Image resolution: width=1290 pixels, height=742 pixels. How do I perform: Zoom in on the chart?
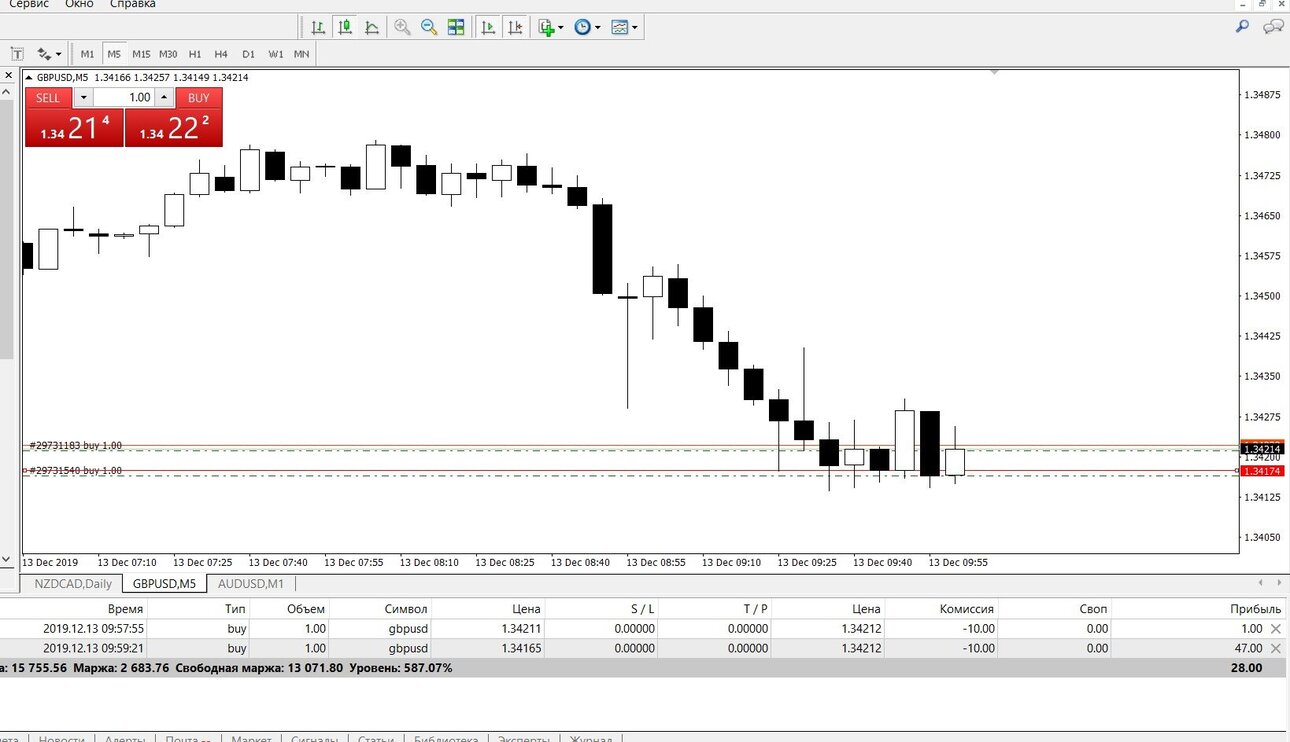[402, 28]
